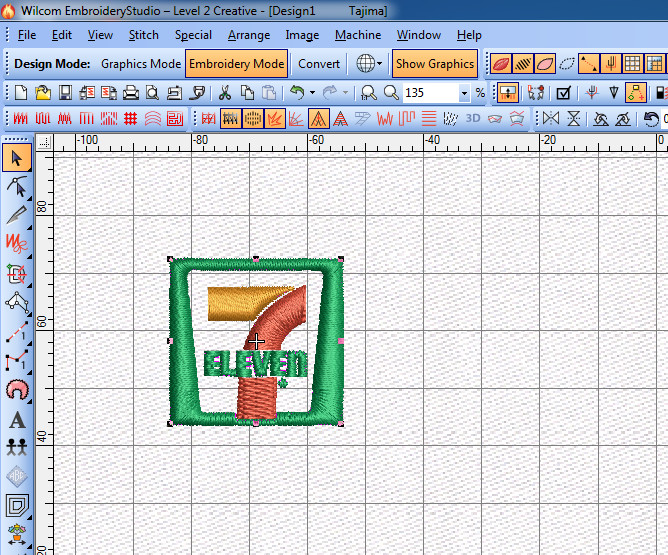Viewport: 668px width, 555px height.
Task: Save the design with floppy disk icon
Action: (65, 92)
